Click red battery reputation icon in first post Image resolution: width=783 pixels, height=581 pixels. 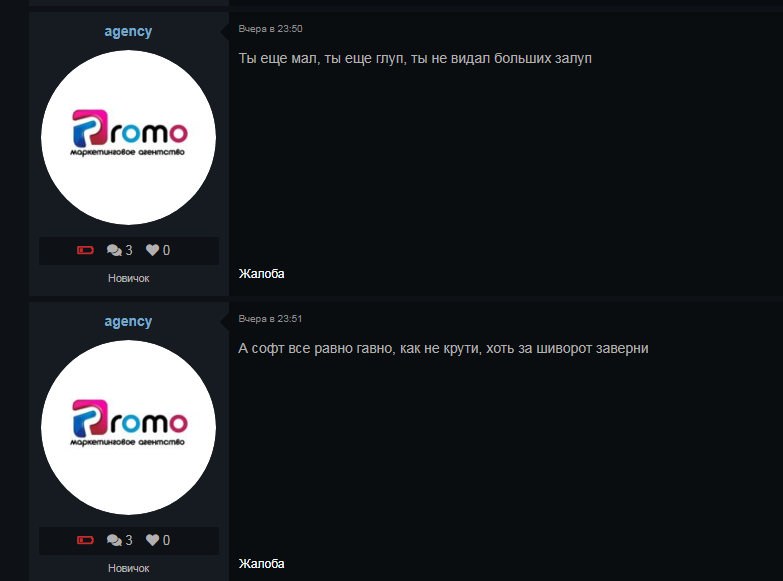(x=85, y=250)
